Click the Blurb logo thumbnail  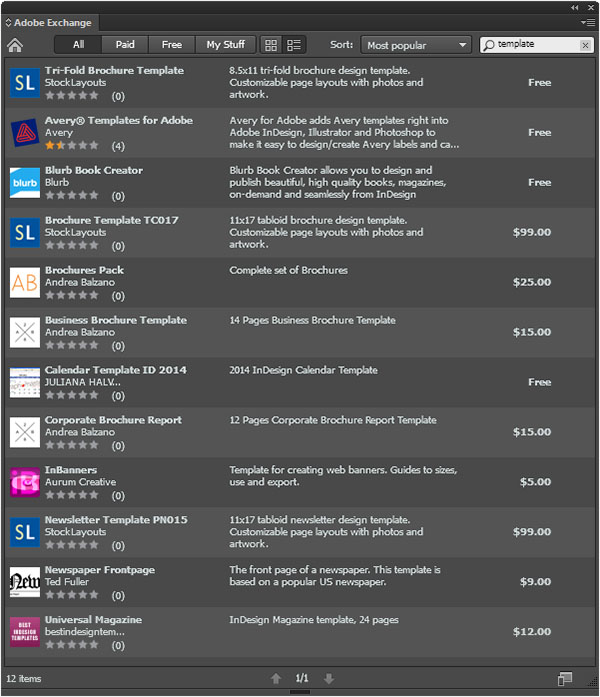(x=25, y=182)
